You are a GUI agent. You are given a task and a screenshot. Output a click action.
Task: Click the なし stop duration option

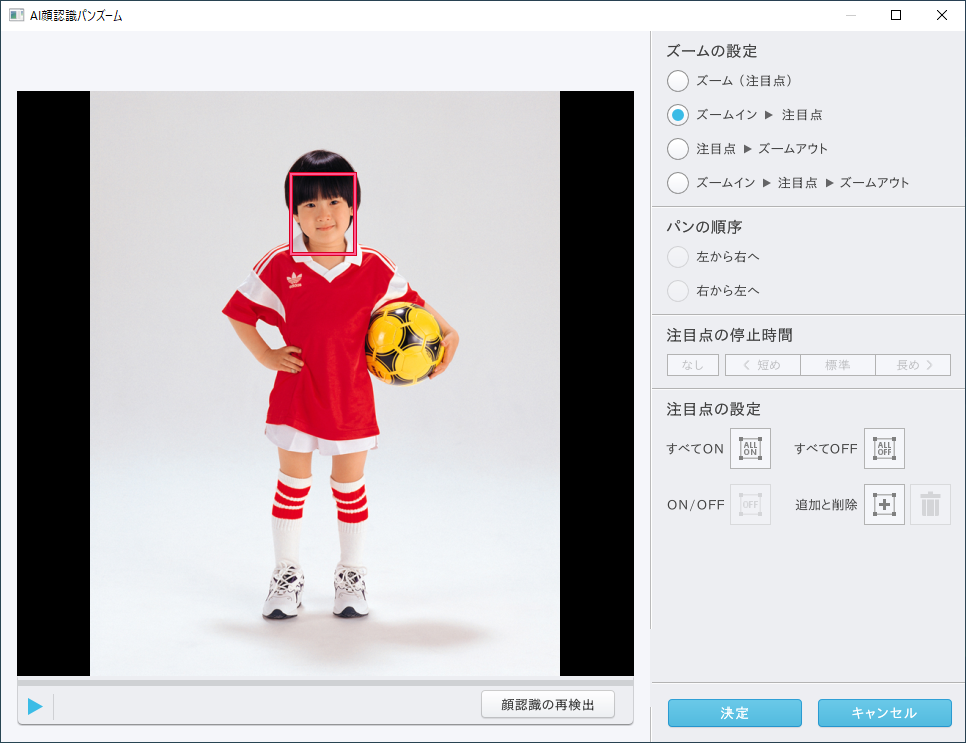click(692, 364)
